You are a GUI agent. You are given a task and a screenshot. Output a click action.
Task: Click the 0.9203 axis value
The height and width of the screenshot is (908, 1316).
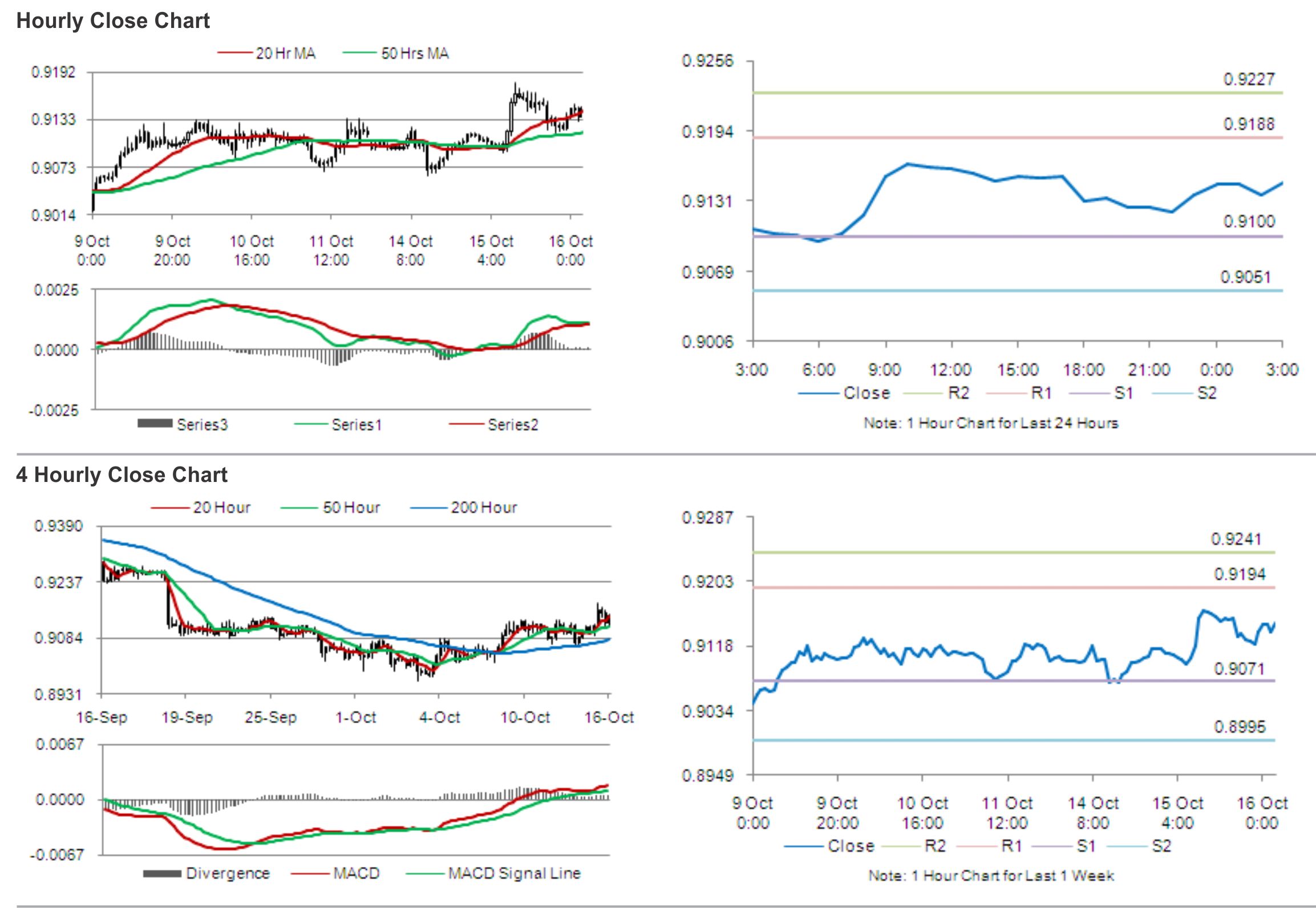point(707,582)
